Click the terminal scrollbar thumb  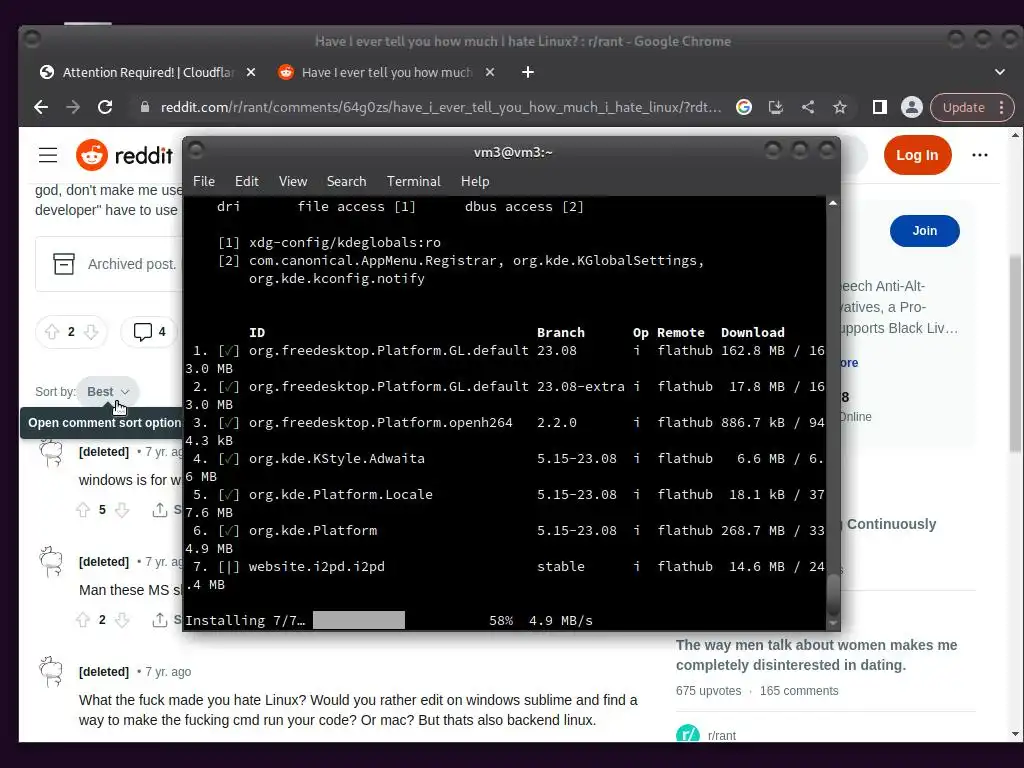click(833, 593)
